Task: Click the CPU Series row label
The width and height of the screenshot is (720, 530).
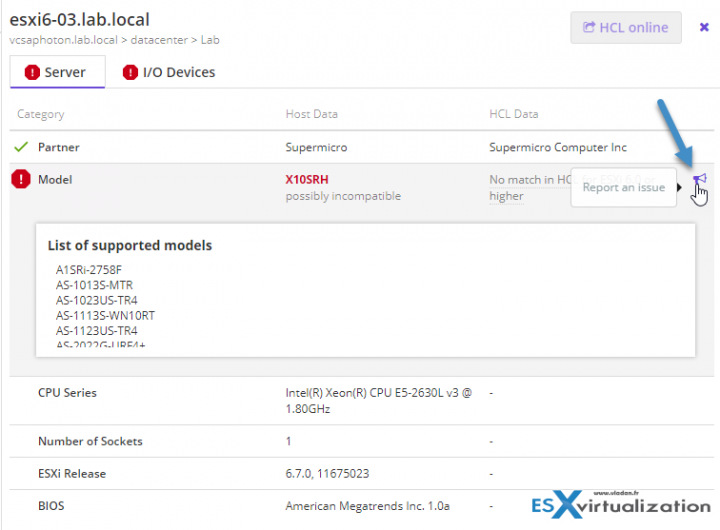Action: coord(68,393)
